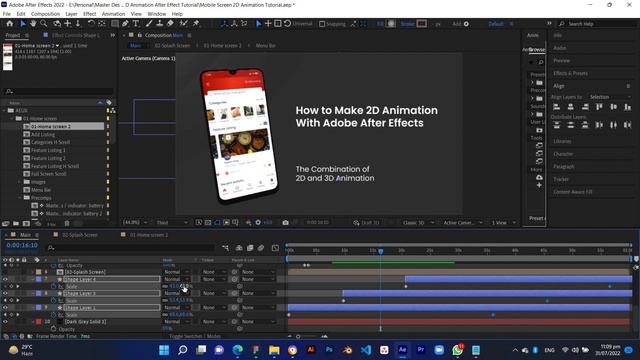Select the Brush tool
640x360 pixels.
(x=149, y=24)
